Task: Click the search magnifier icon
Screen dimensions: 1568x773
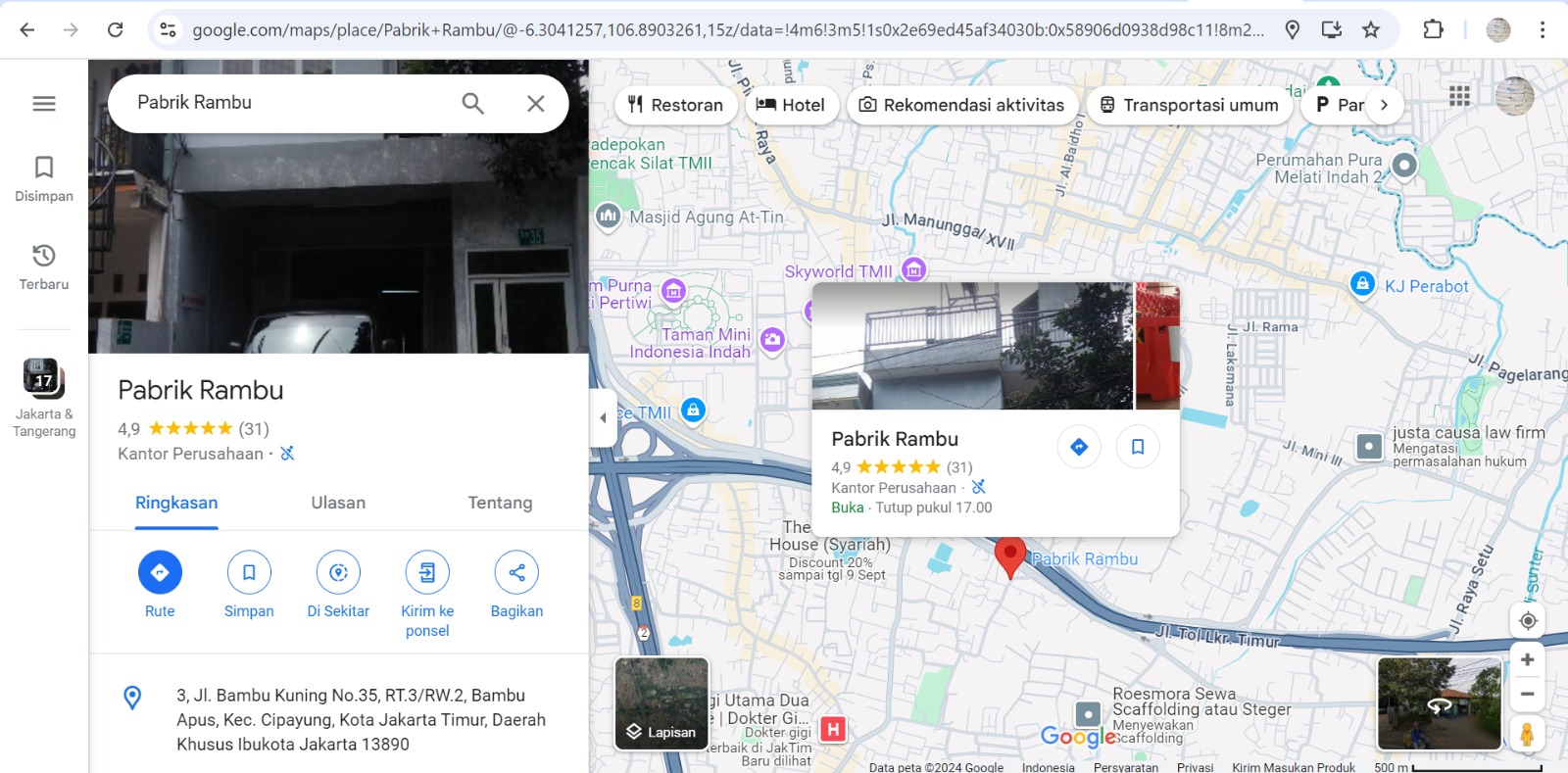Action: tap(473, 103)
